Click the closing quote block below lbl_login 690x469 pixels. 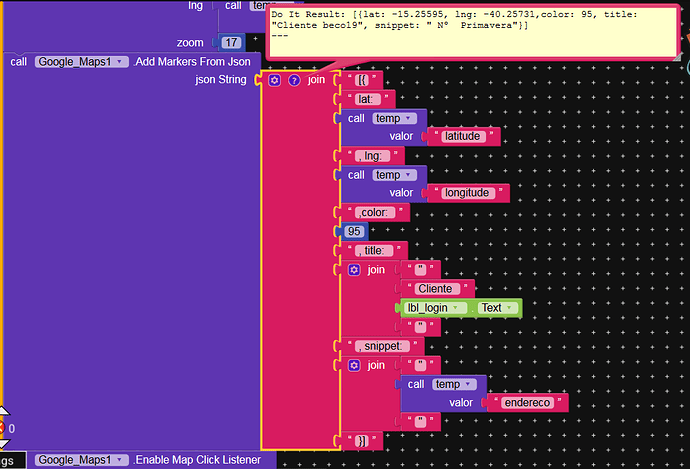click(420, 327)
